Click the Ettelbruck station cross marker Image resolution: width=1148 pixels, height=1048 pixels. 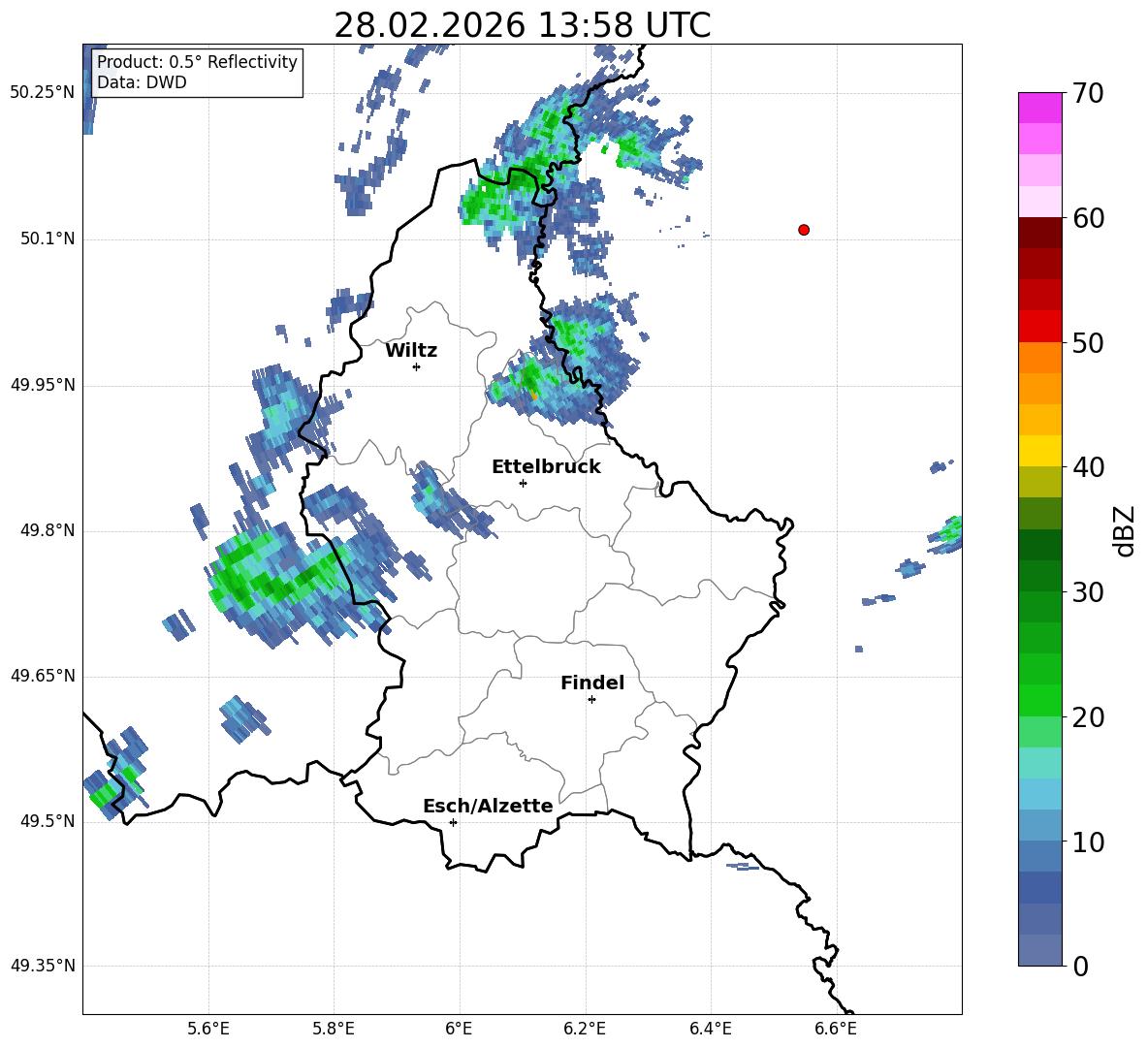pyautogui.click(x=523, y=483)
